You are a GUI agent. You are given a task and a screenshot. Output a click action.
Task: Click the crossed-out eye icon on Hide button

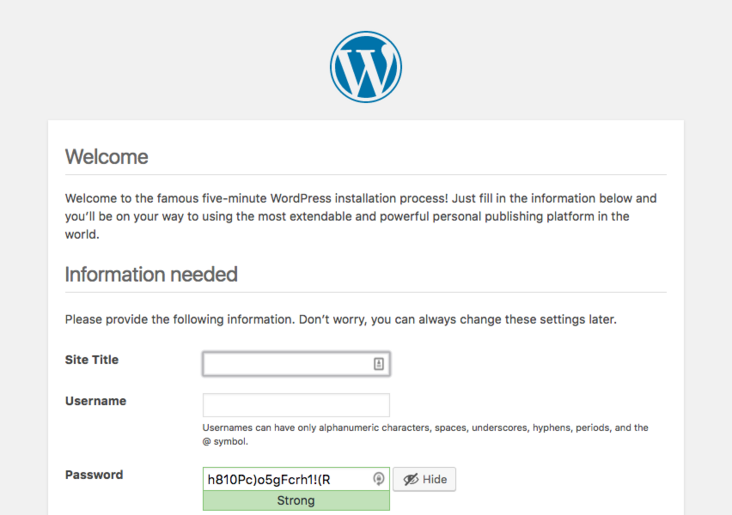click(410, 480)
